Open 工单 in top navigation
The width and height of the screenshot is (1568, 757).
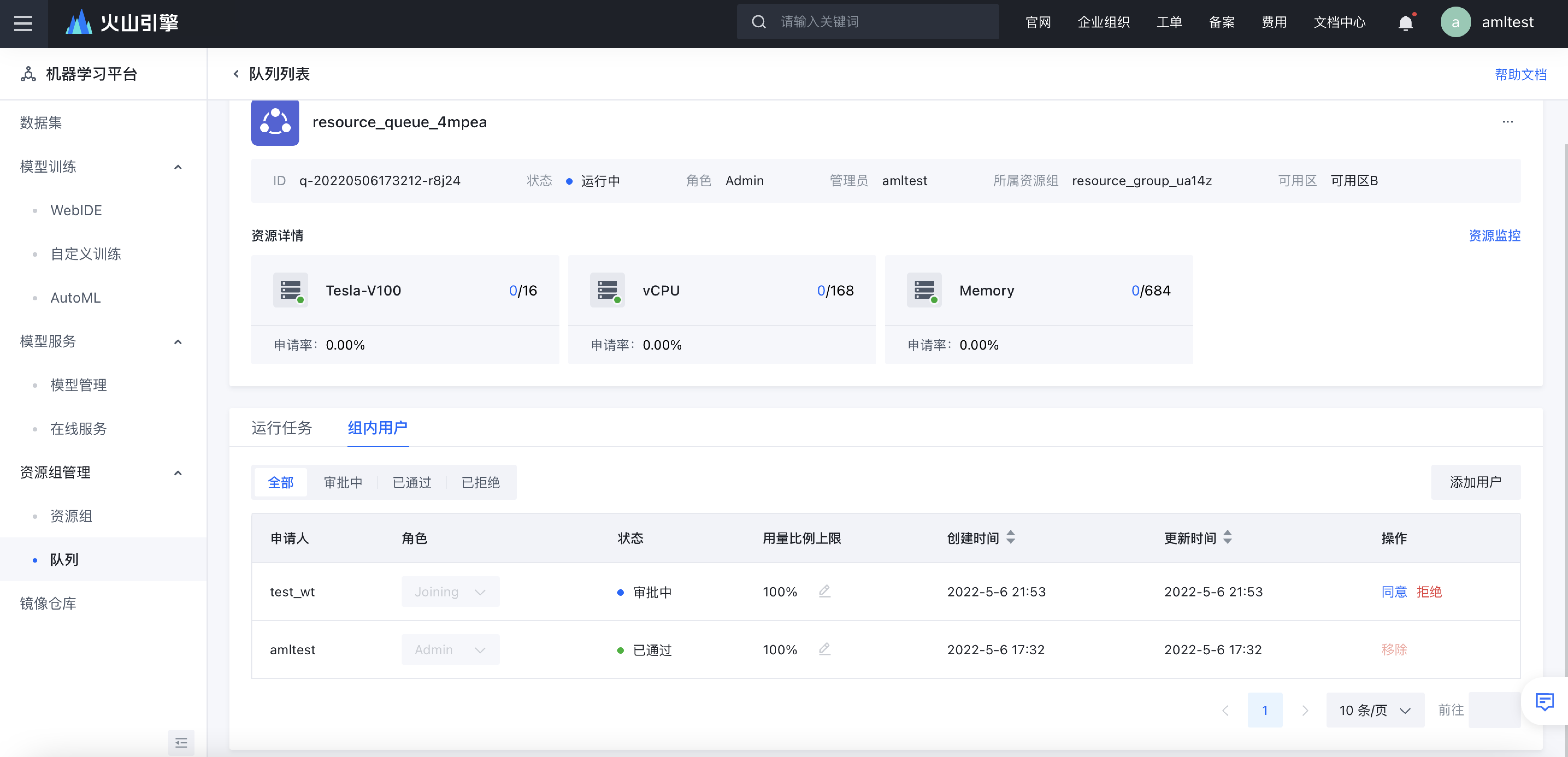point(1169,22)
